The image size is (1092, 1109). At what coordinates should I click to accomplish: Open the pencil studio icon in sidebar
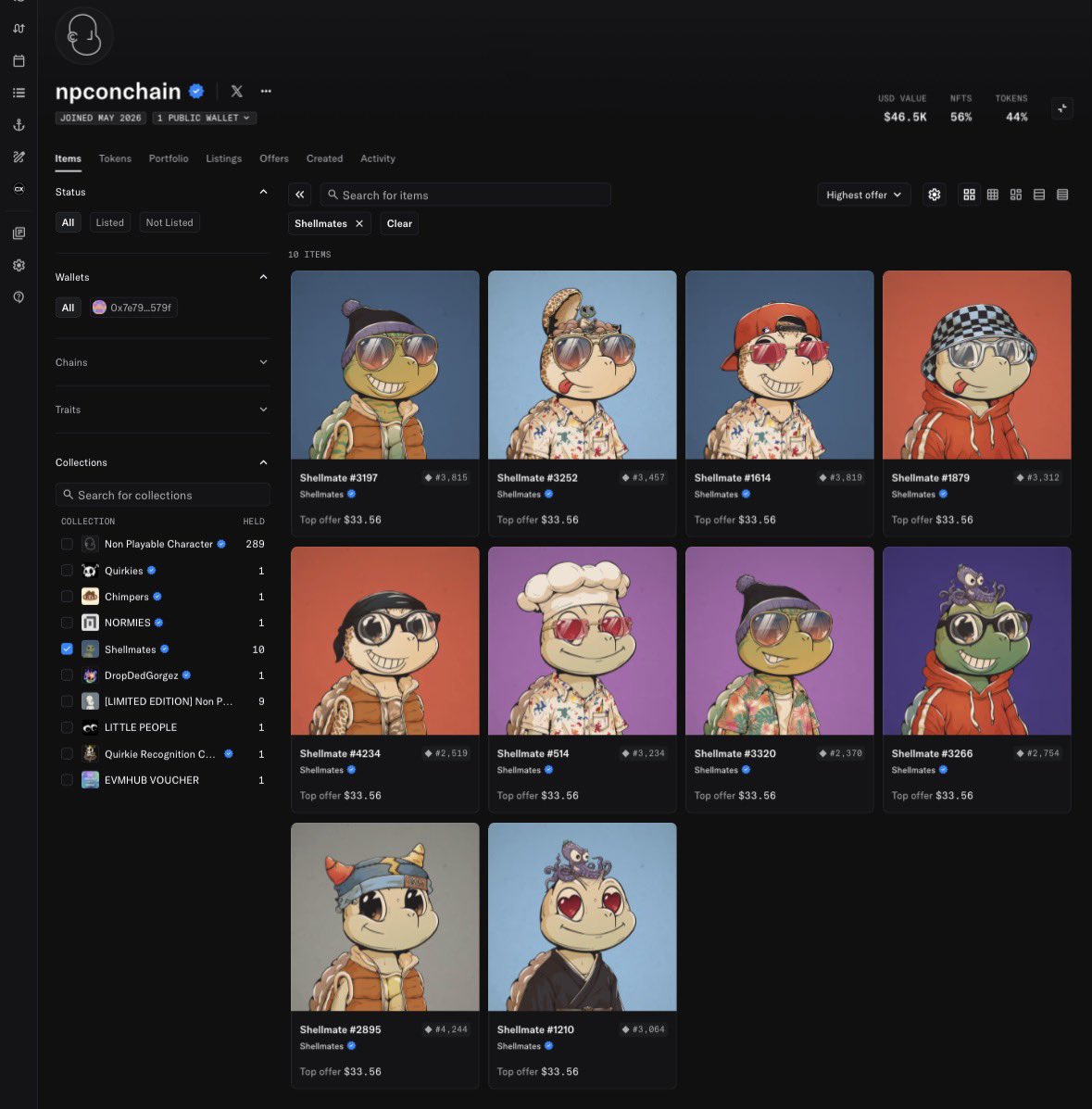19,157
